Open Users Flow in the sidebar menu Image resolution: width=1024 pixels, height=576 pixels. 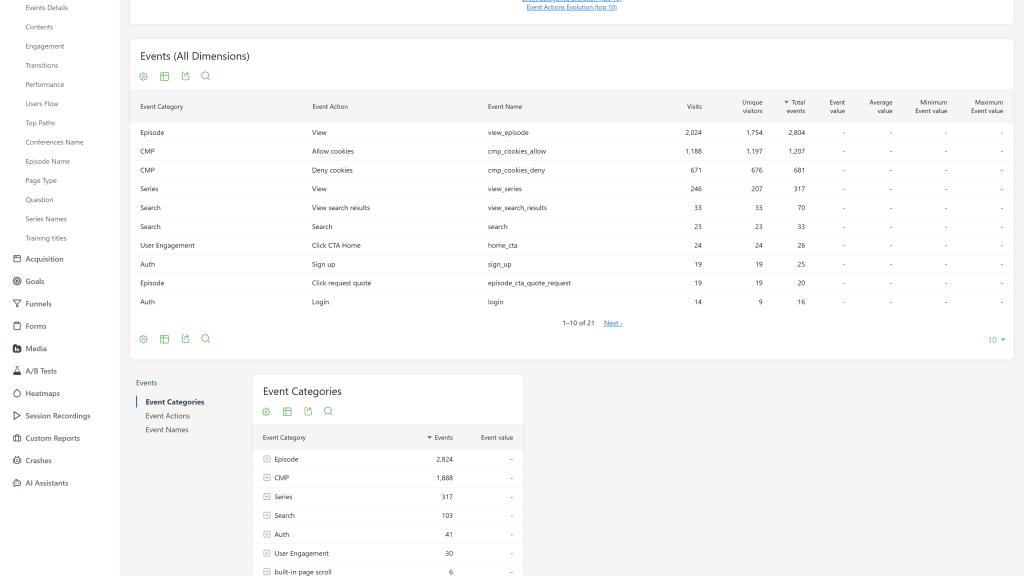click(42, 104)
